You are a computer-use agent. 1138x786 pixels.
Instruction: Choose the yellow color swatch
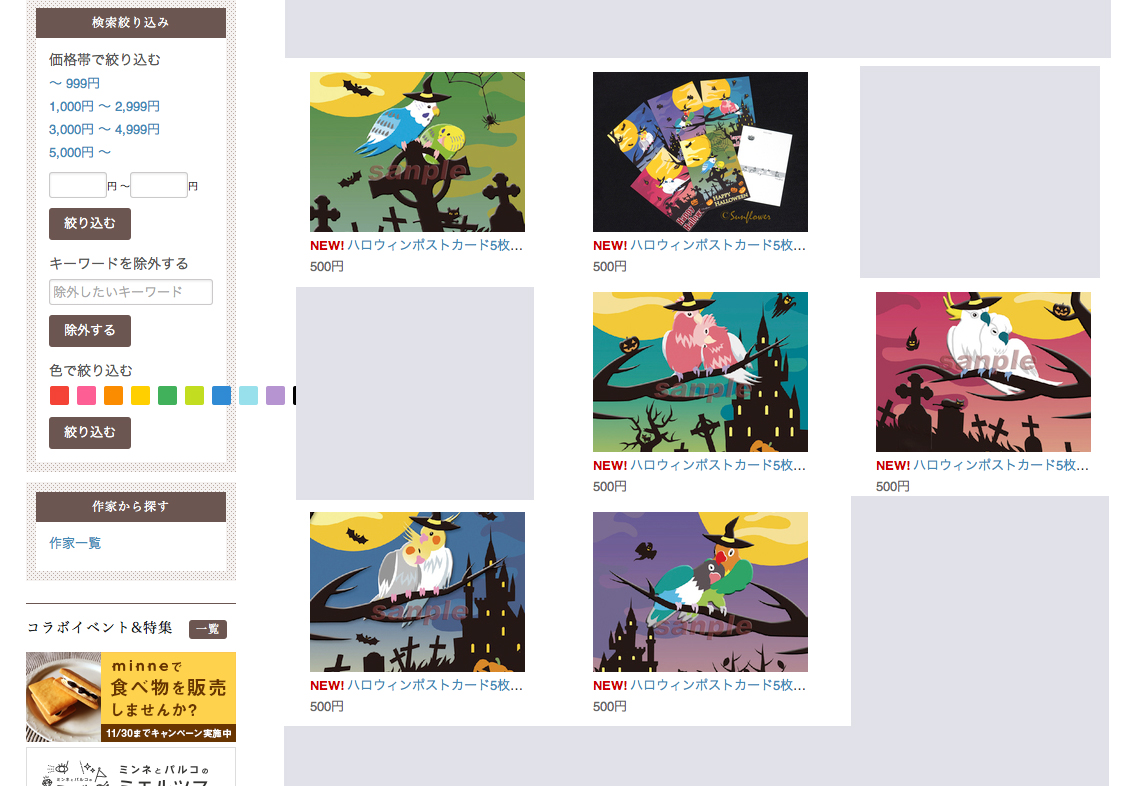coord(140,396)
